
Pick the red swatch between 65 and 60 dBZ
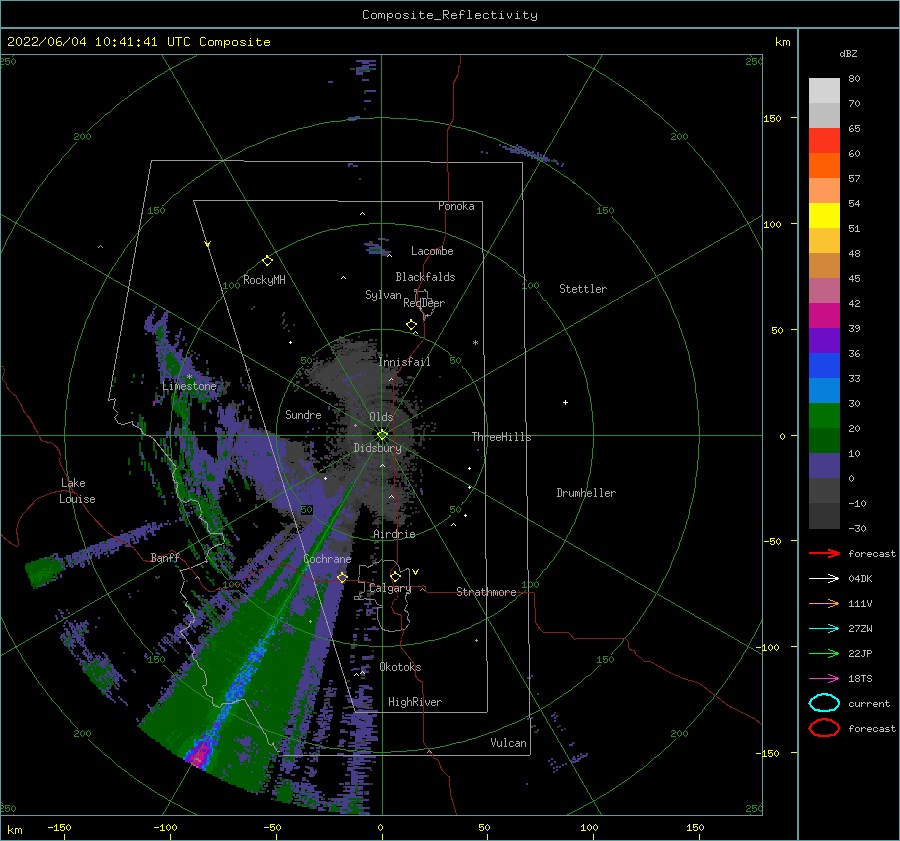[824, 140]
